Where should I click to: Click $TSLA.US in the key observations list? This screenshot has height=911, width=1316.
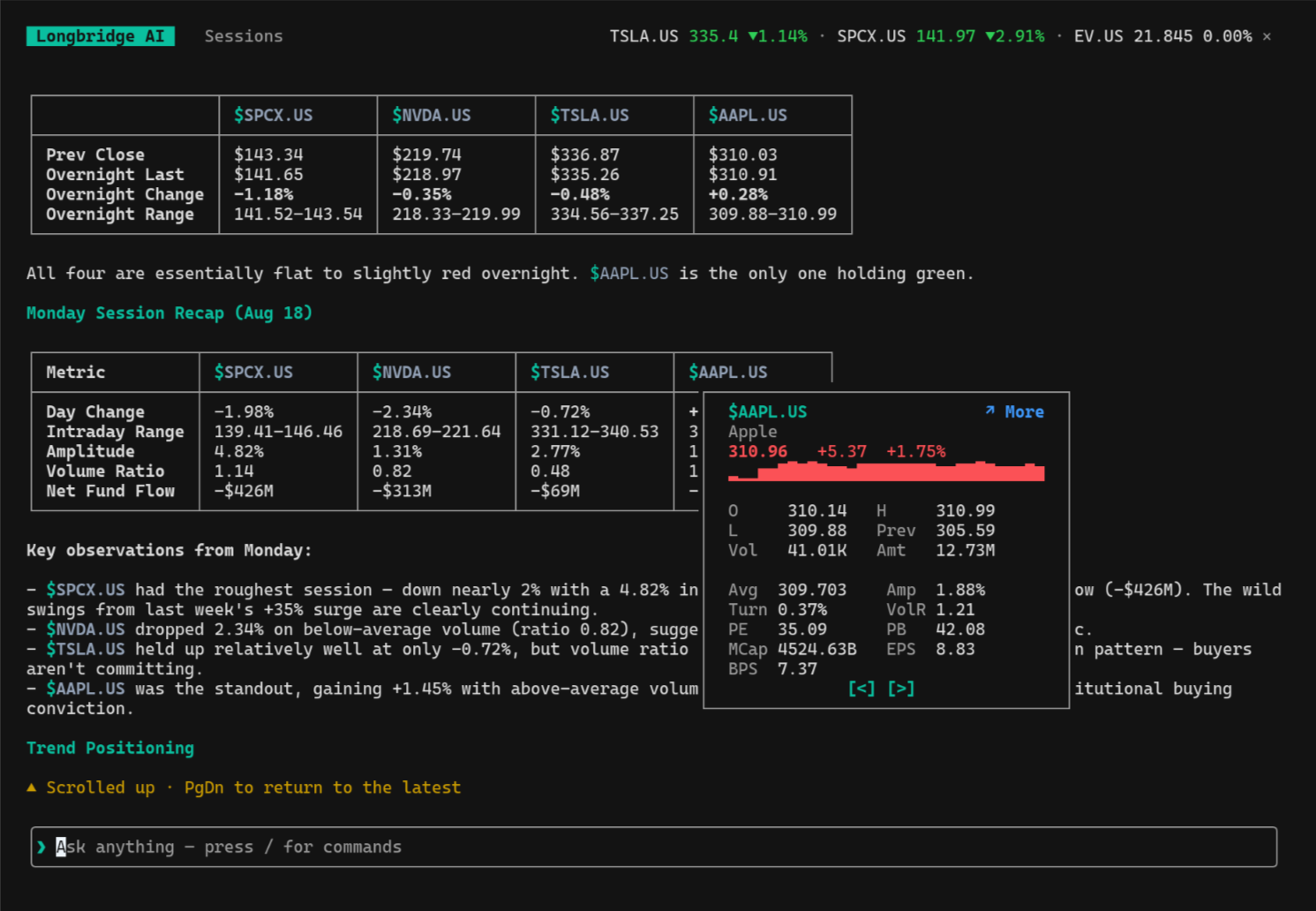86,649
